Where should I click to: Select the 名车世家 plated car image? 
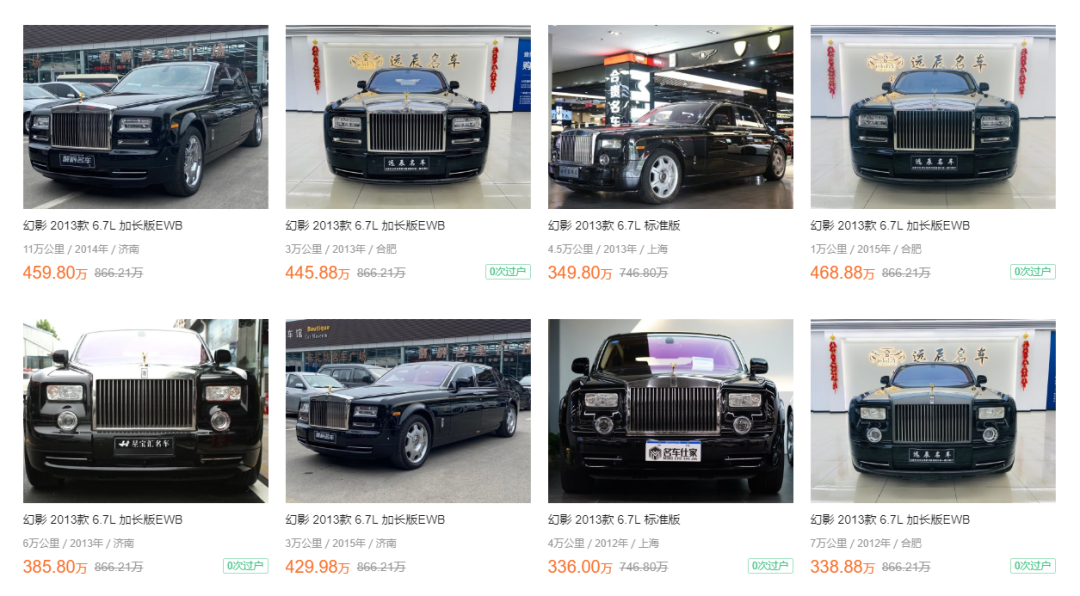670,411
